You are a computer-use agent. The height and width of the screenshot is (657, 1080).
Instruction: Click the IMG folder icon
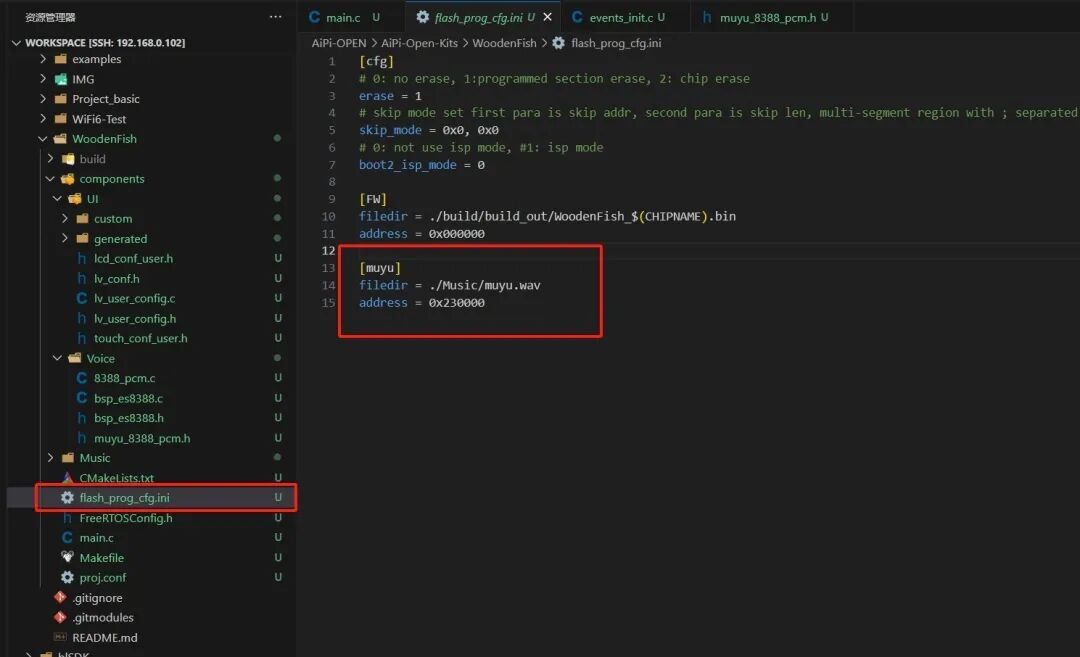coord(61,79)
